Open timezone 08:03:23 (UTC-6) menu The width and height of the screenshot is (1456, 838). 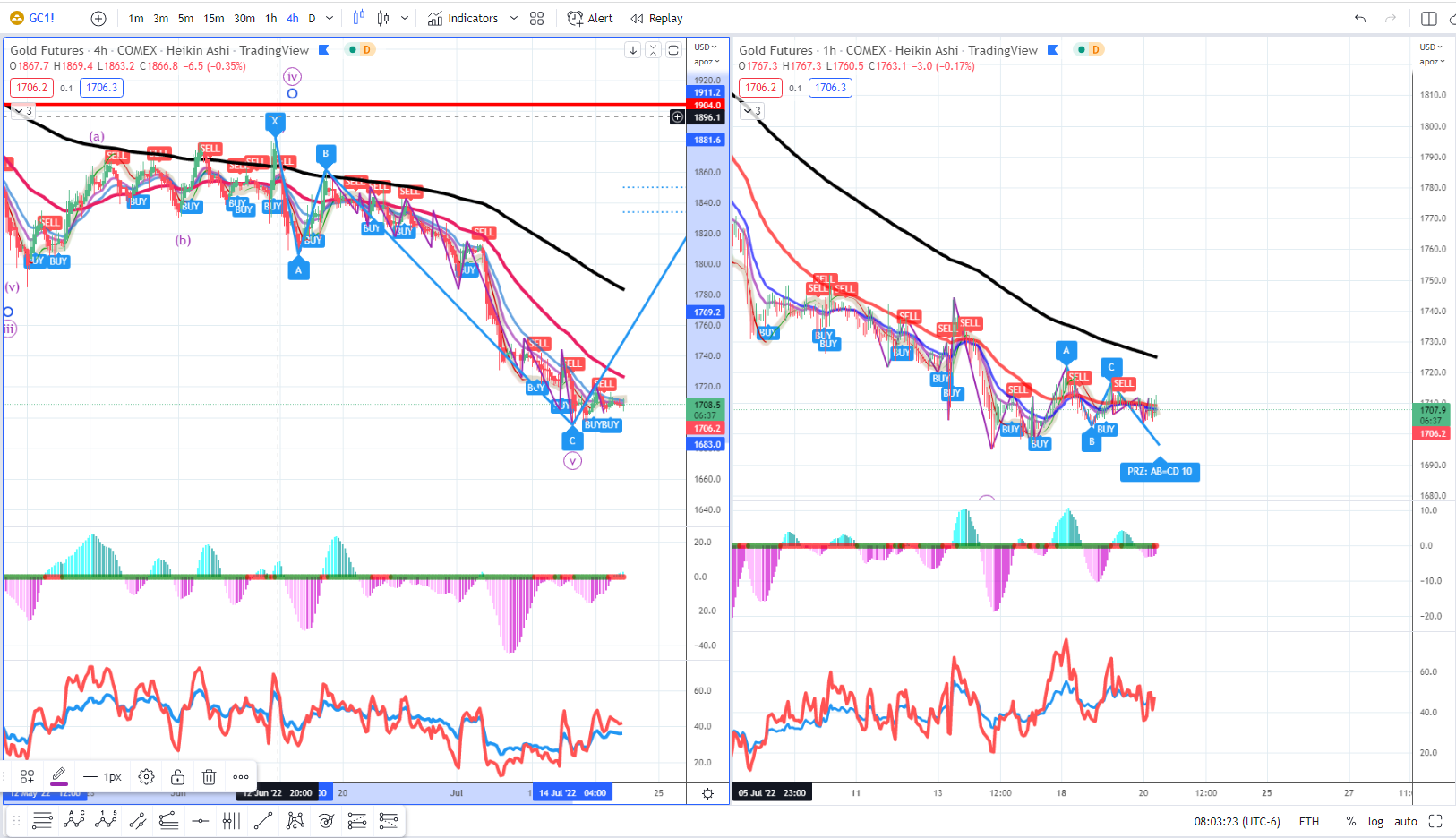click(1237, 821)
